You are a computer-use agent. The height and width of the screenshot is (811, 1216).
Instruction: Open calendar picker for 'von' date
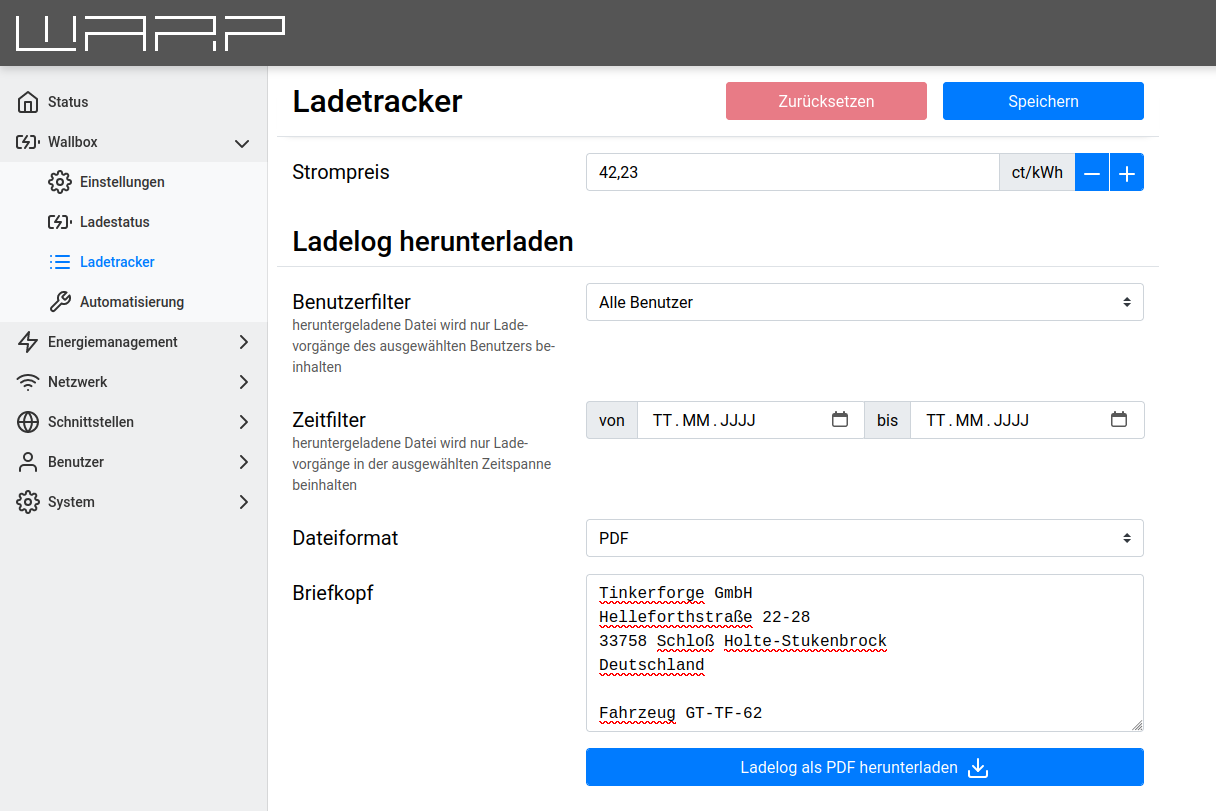[x=840, y=420]
